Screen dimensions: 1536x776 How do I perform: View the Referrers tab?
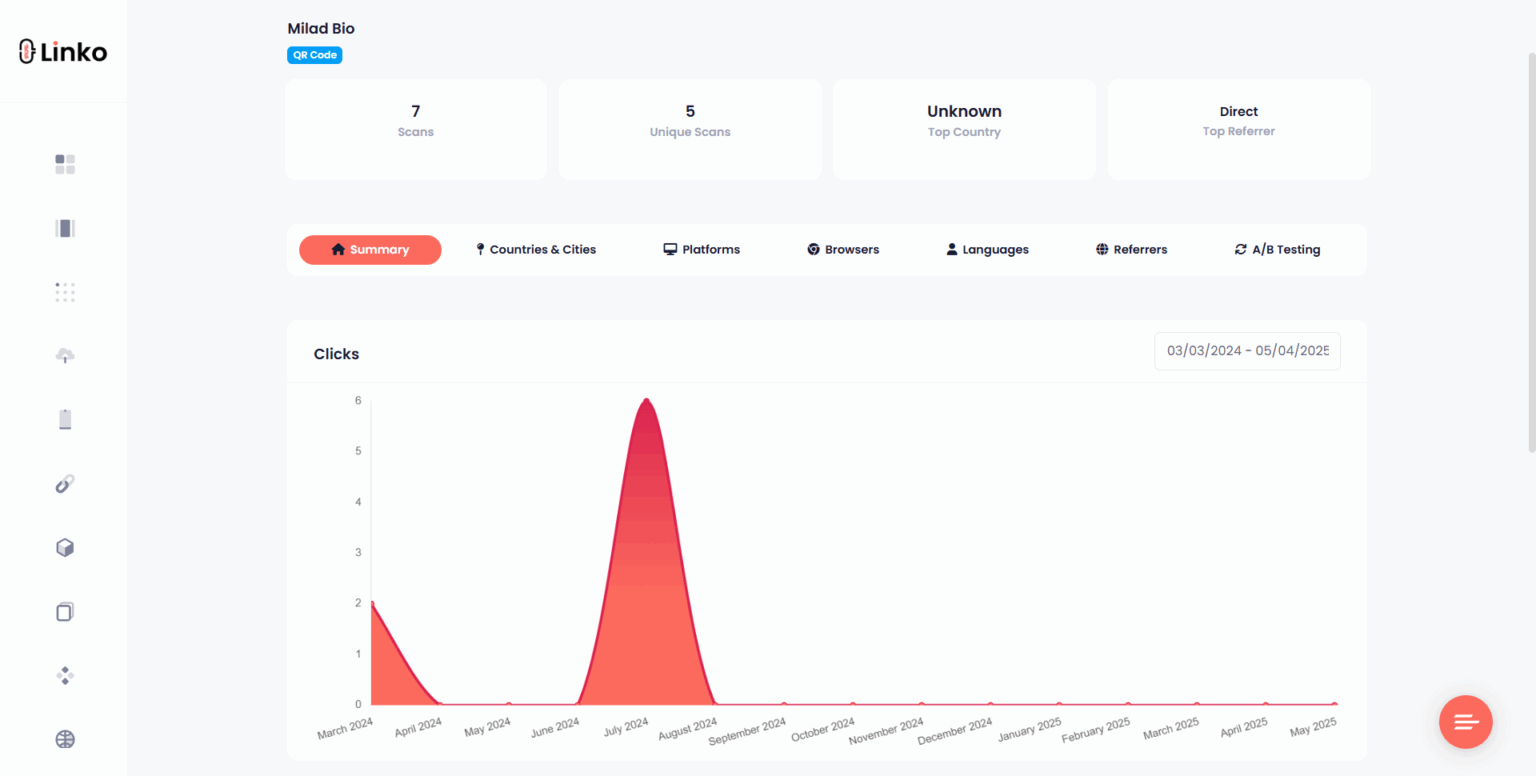[x=1131, y=250]
